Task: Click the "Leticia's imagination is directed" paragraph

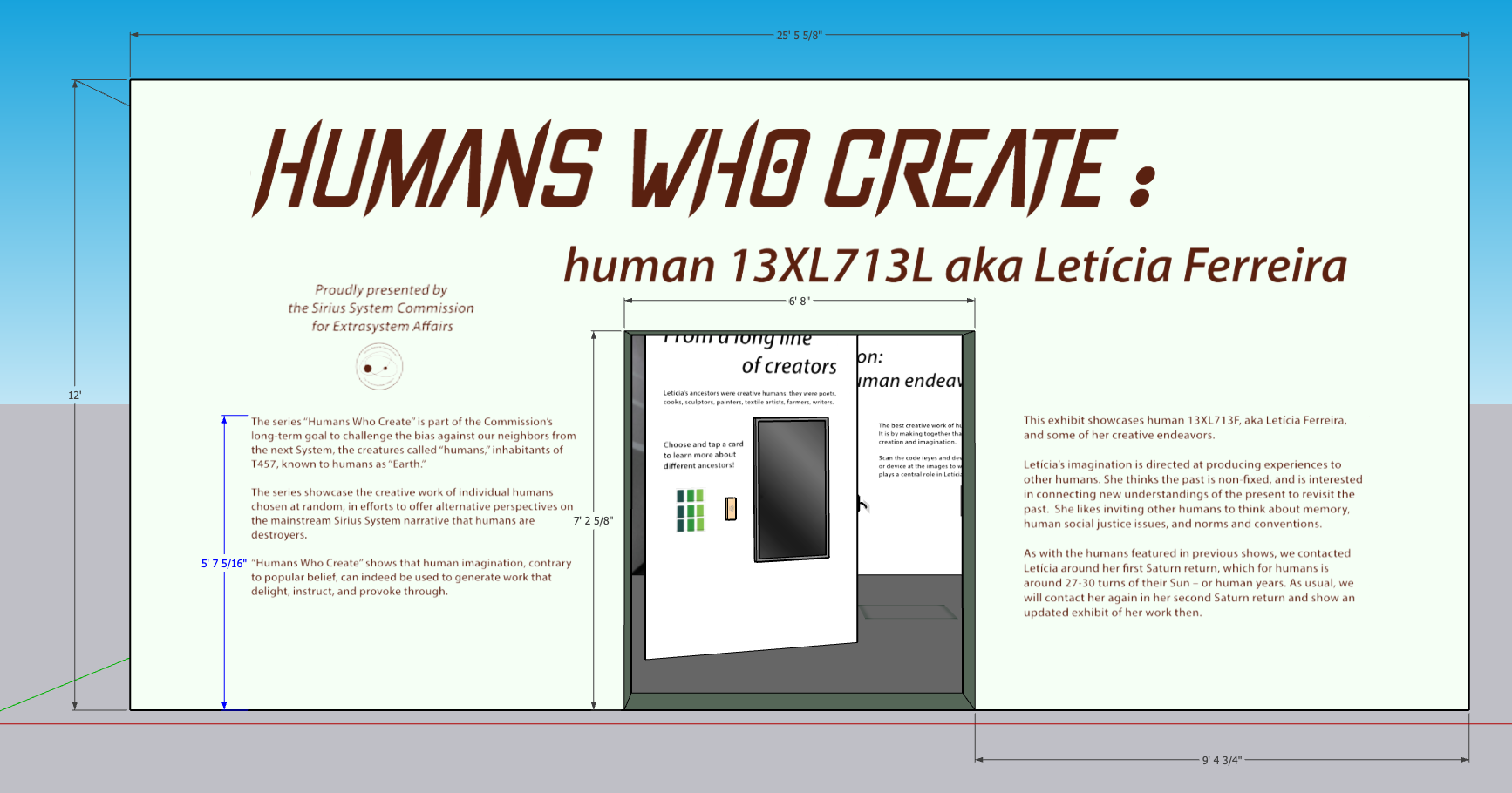Action: pyautogui.click(x=1192, y=494)
